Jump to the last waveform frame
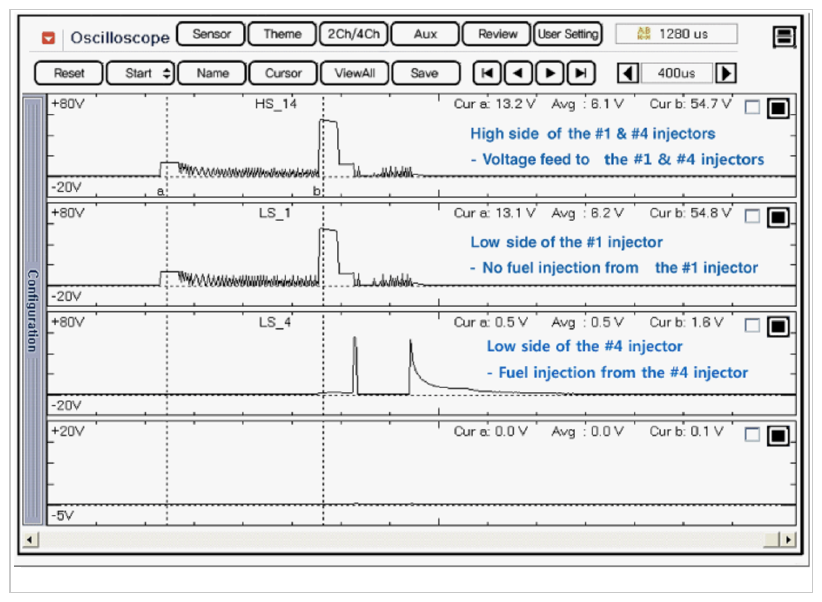Viewport: 822px width, 602px height. coord(581,73)
